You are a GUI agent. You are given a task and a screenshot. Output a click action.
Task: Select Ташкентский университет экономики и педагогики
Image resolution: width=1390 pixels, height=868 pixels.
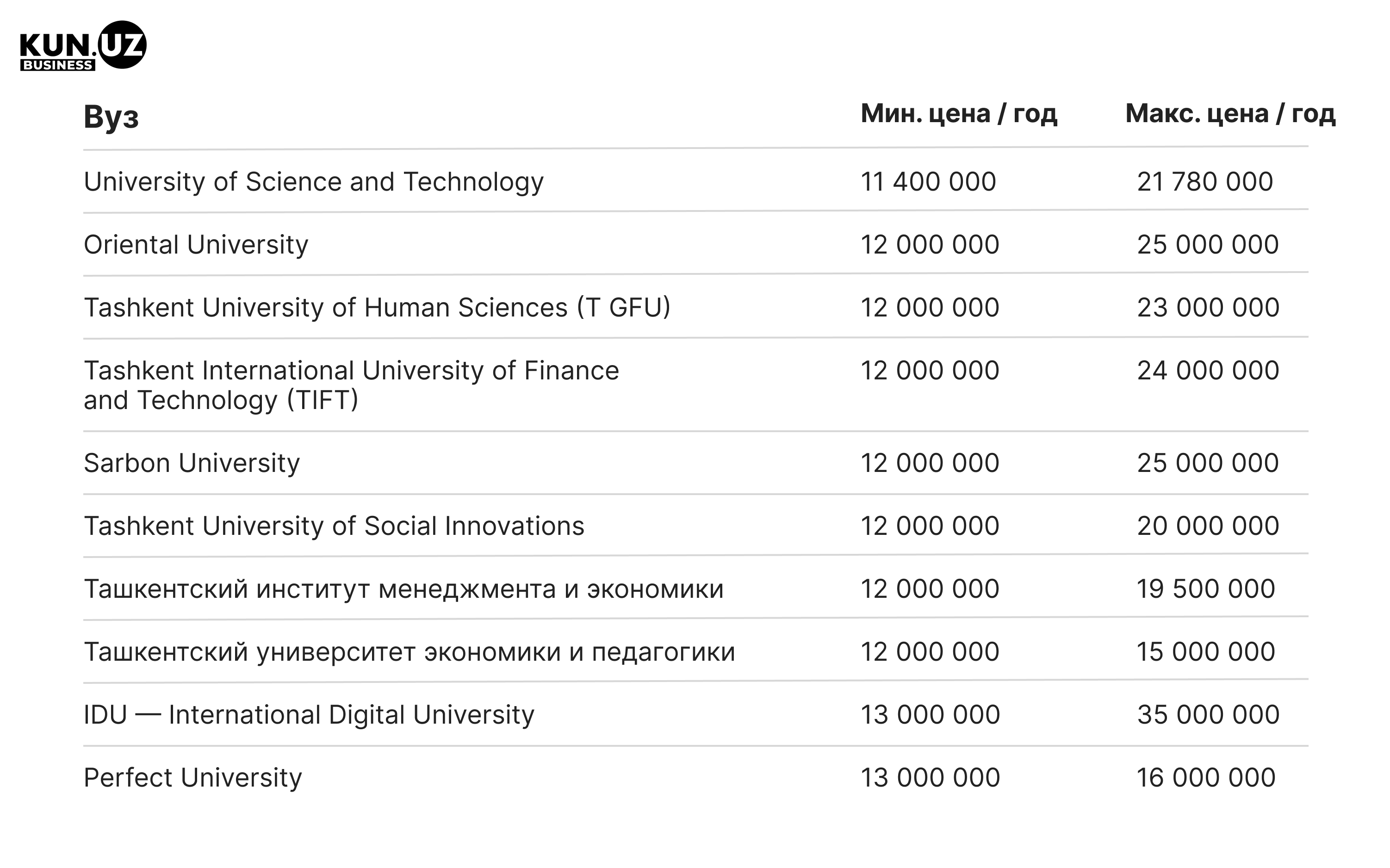(x=410, y=652)
